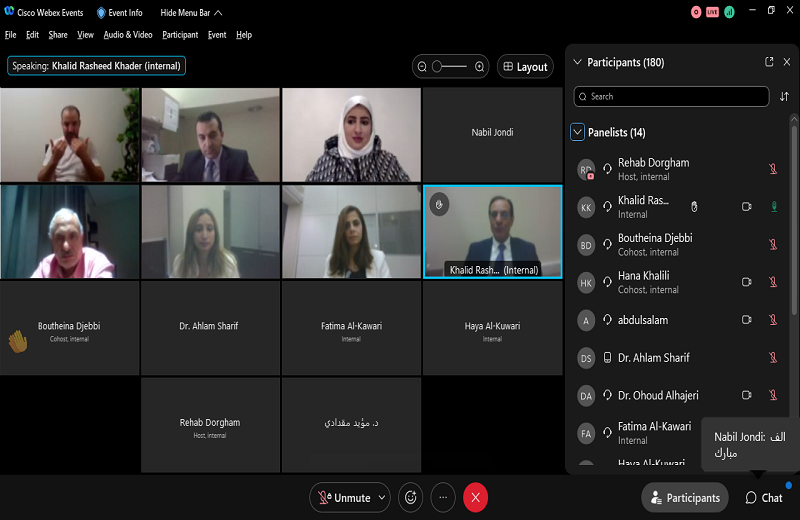Click the zoom in magnifier icon
The width and height of the screenshot is (800, 520).
coord(480,67)
